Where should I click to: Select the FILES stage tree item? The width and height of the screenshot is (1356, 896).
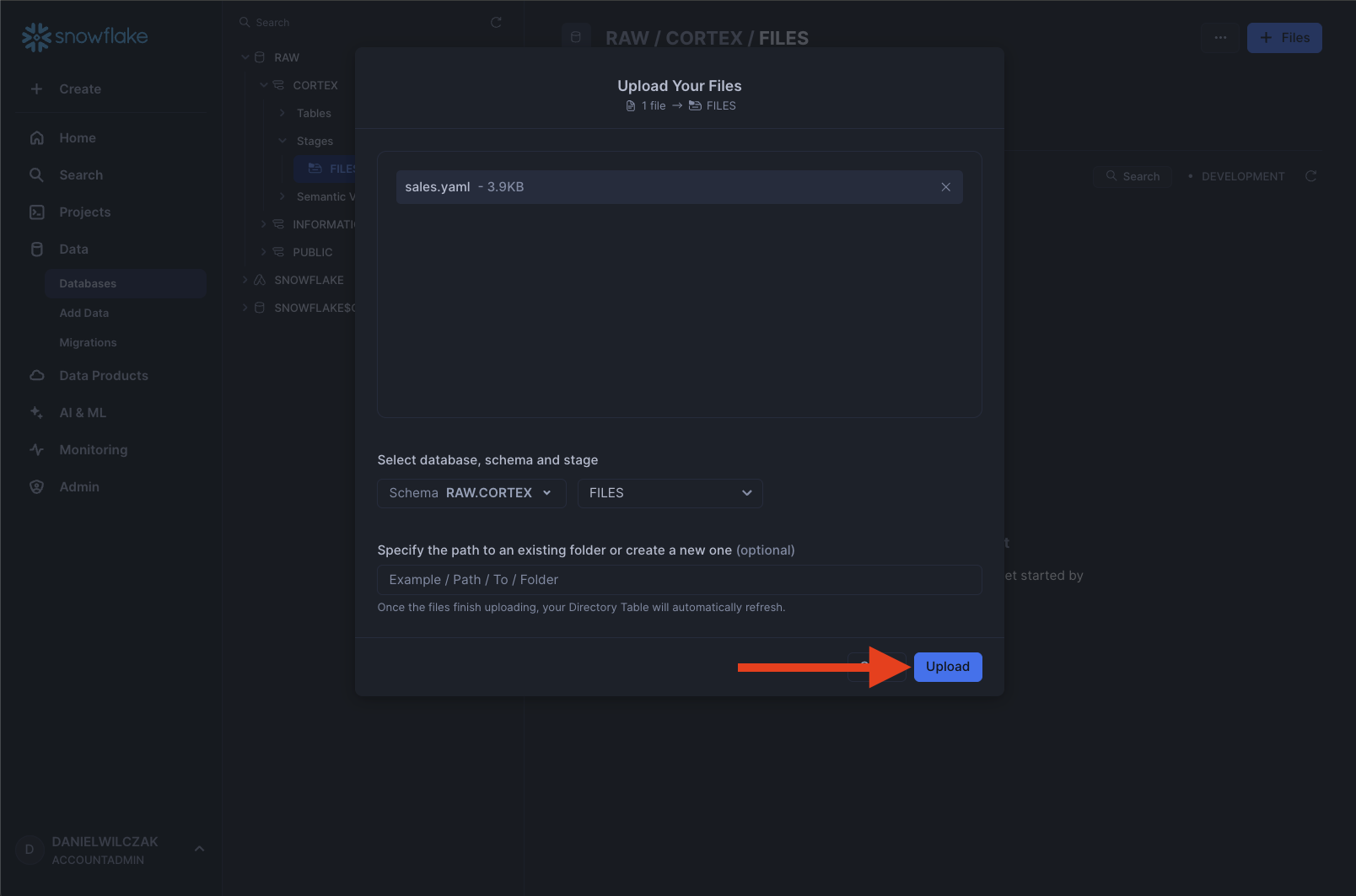coord(325,169)
